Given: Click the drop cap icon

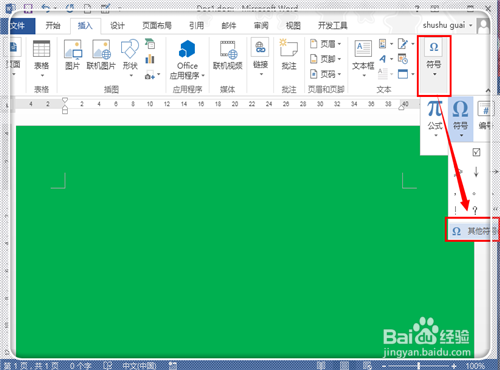Looking at the screenshot, I should [383, 74].
